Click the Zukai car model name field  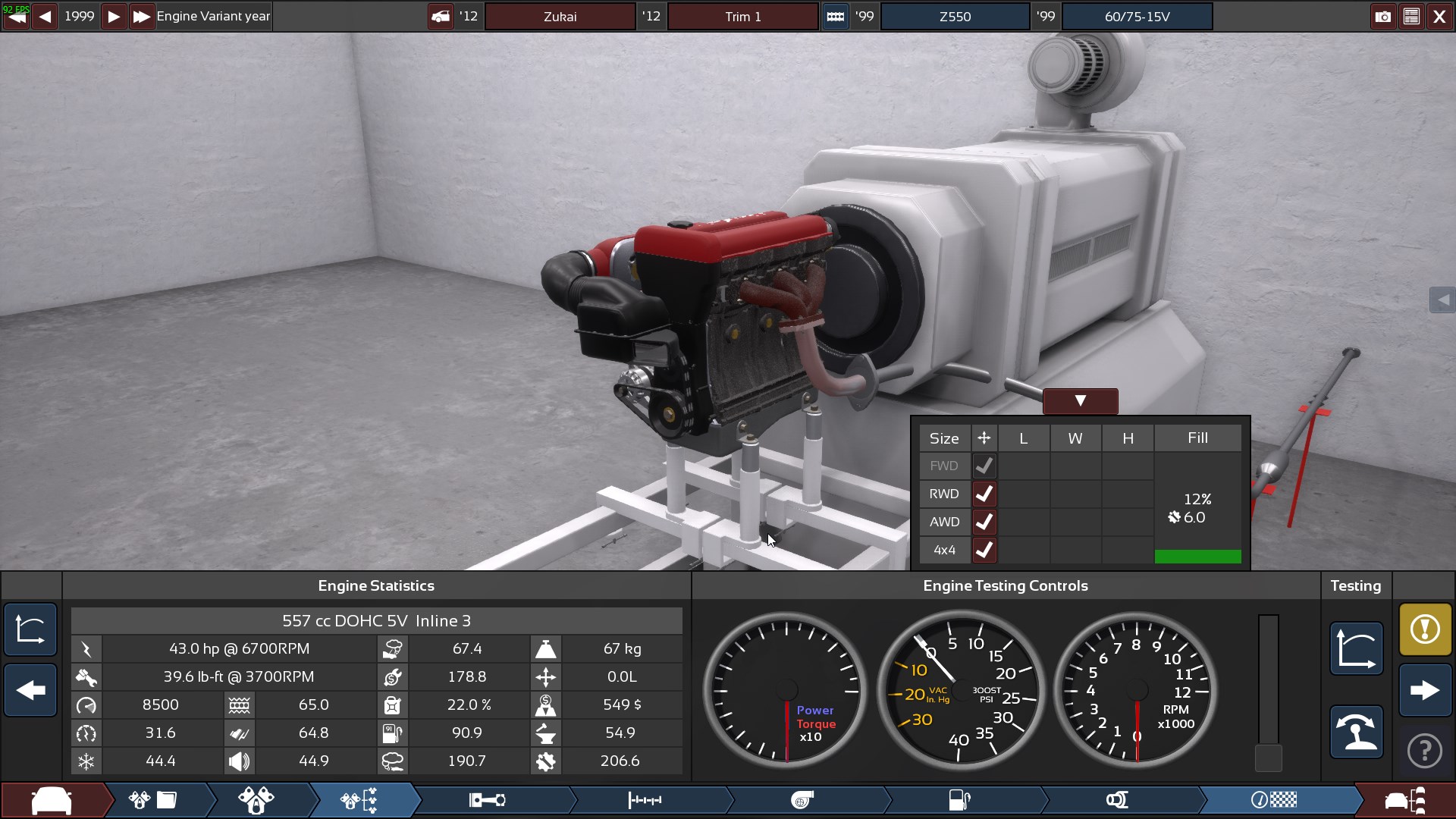(560, 16)
